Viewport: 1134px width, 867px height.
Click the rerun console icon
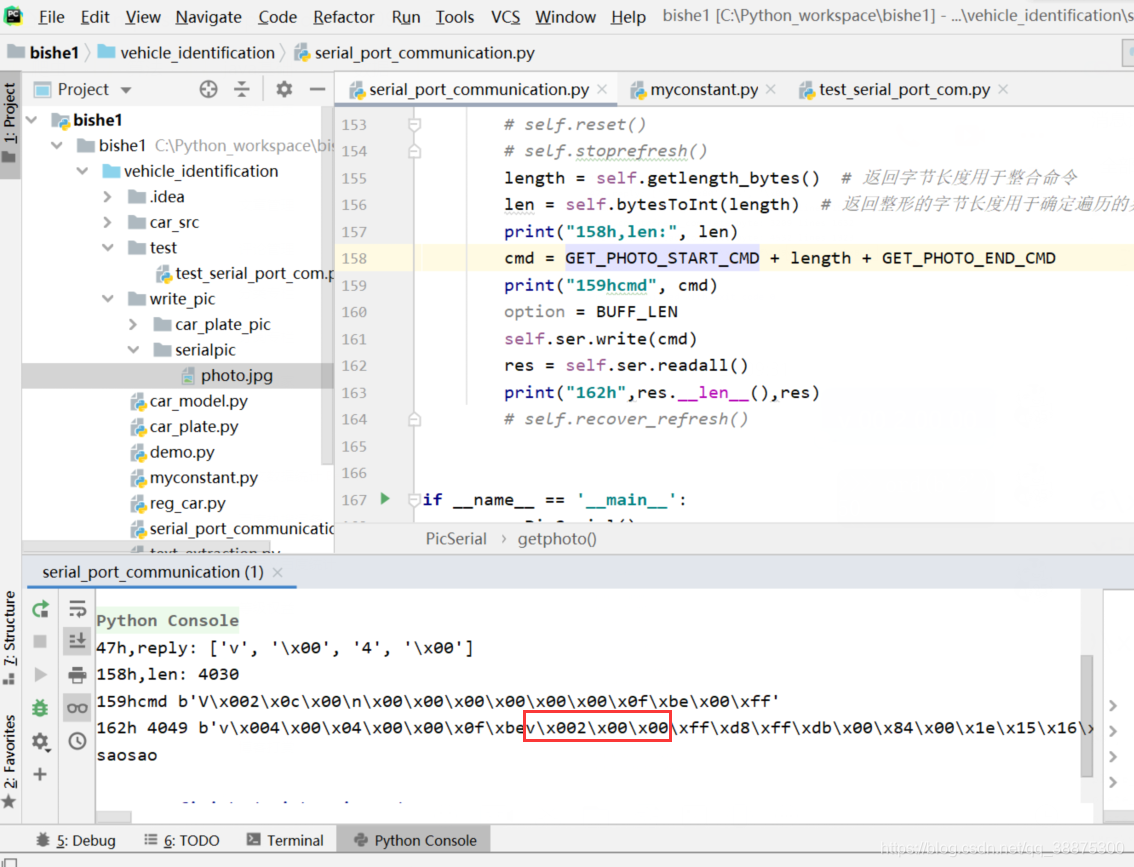(40, 609)
